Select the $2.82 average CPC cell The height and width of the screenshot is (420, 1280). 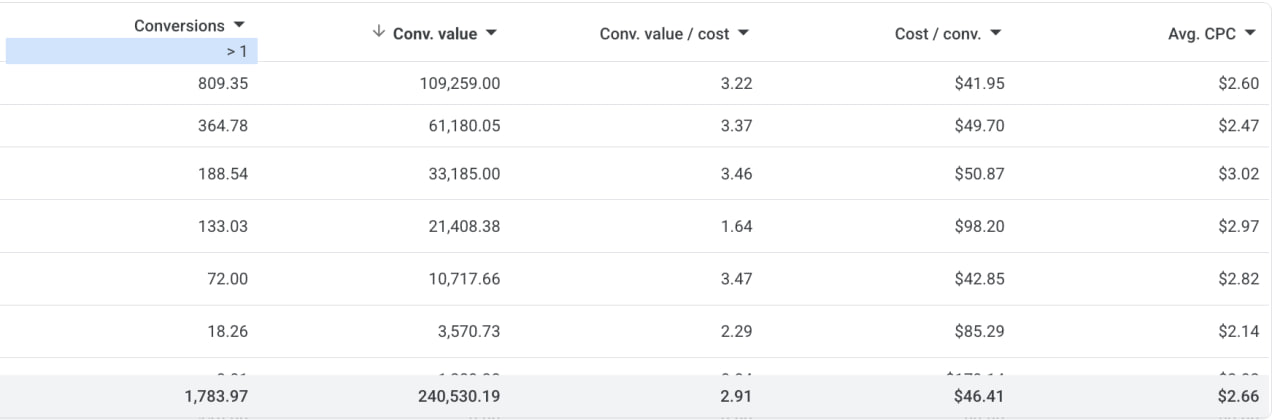click(1238, 278)
